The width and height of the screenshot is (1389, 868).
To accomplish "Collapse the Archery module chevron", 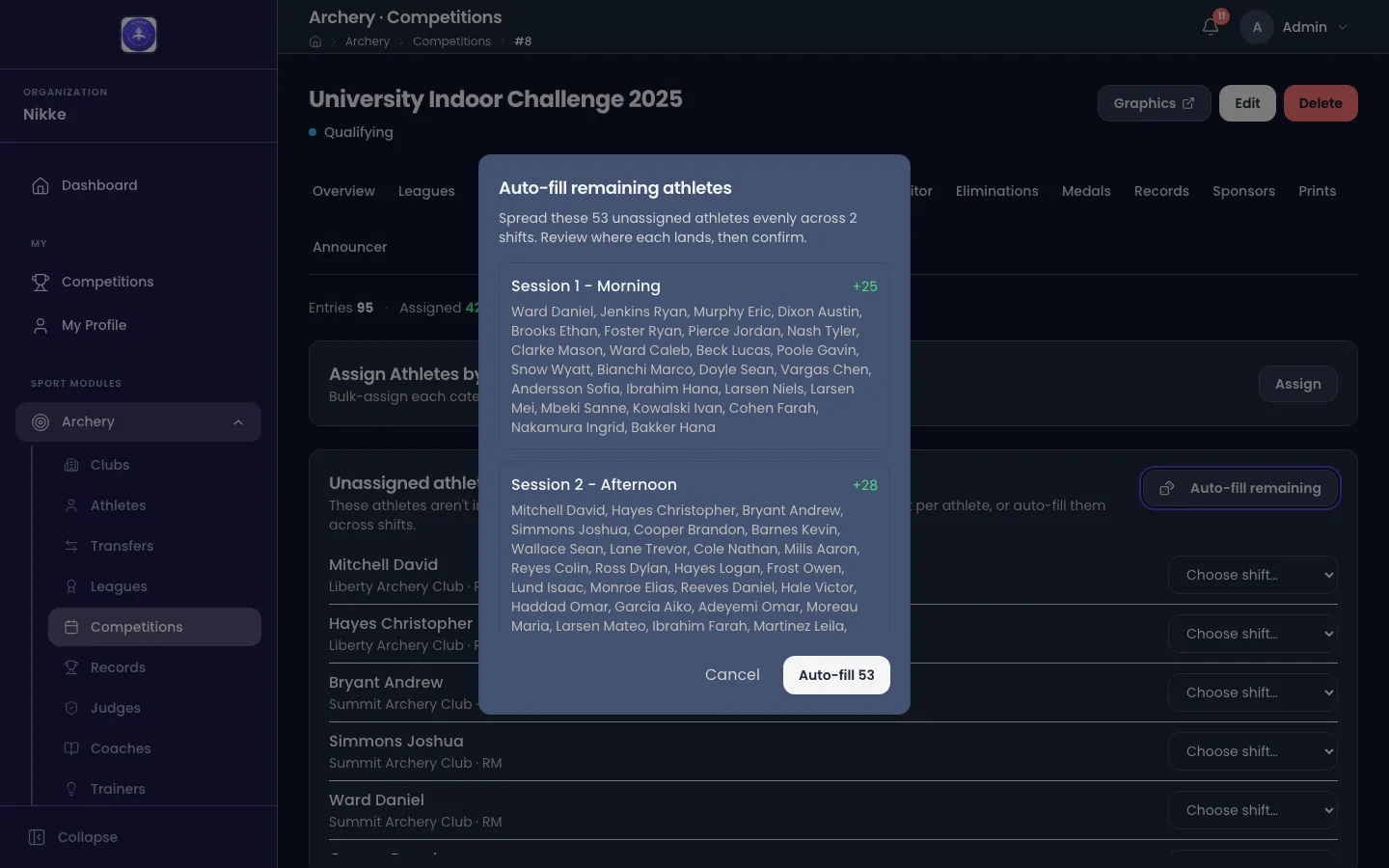I will point(238,421).
